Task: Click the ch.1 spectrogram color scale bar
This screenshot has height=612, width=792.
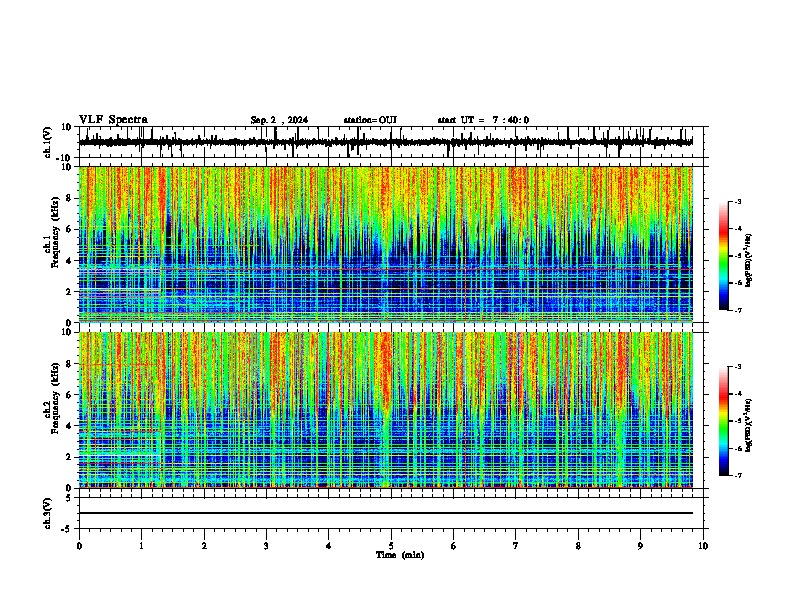Action: [723, 256]
